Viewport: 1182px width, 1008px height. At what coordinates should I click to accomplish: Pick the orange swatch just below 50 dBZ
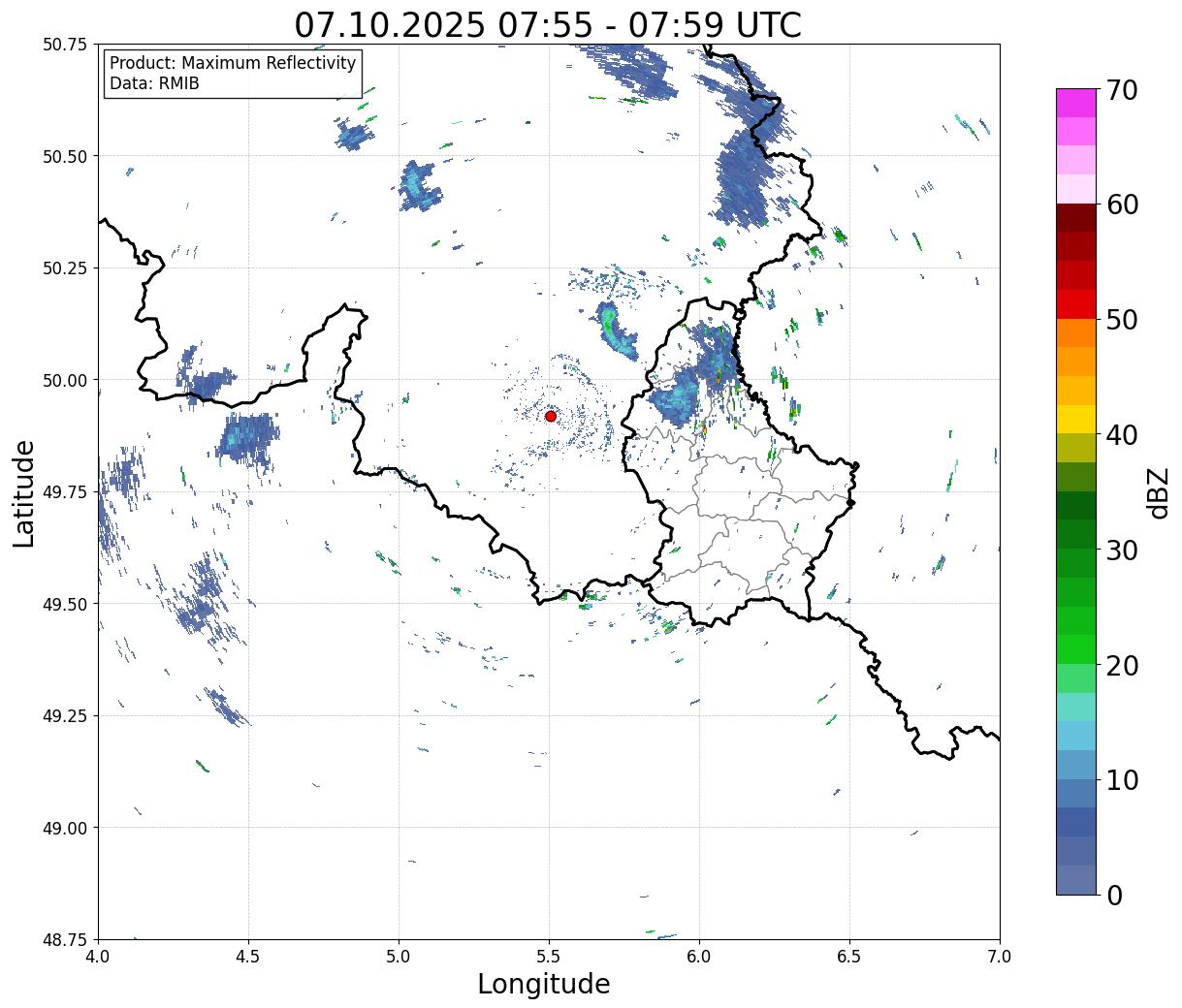pyautogui.click(x=1076, y=332)
